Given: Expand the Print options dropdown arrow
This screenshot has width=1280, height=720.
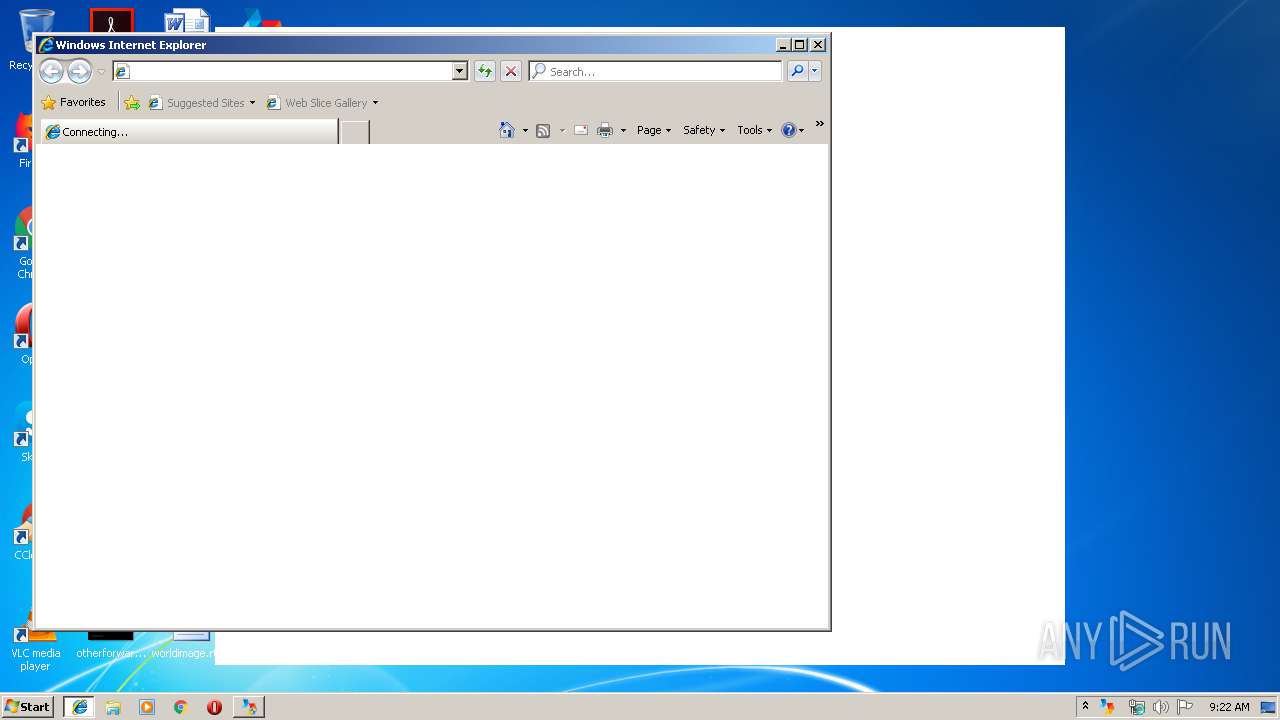Looking at the screenshot, I should tap(623, 130).
